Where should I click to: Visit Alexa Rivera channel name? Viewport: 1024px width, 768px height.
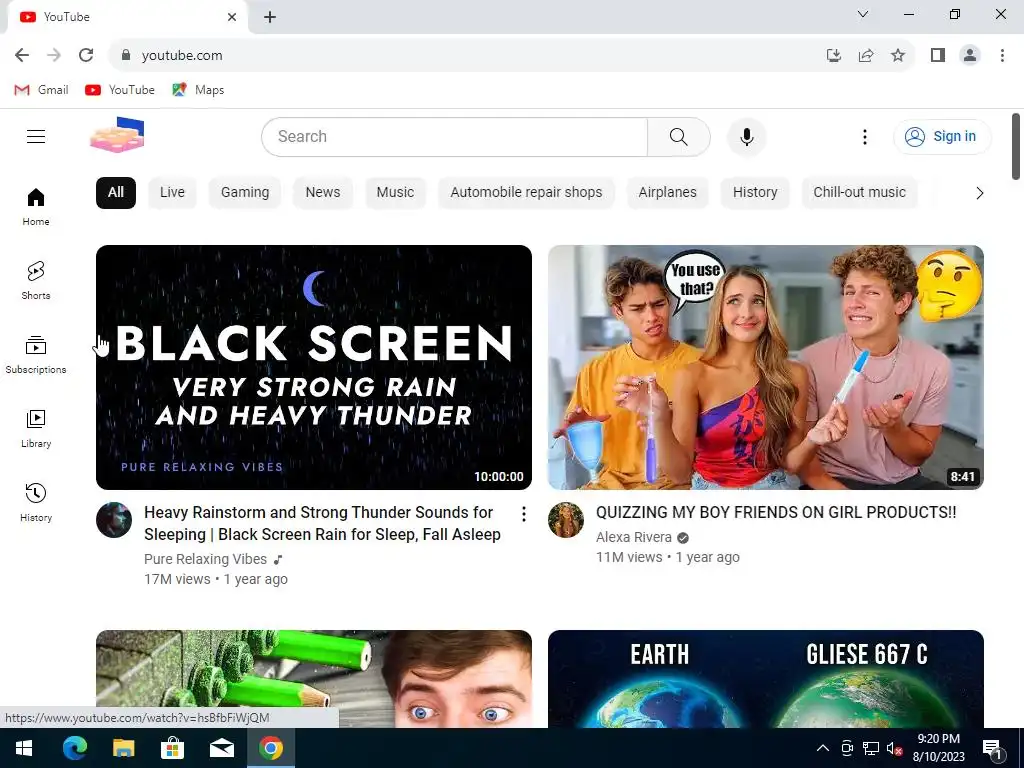point(633,537)
